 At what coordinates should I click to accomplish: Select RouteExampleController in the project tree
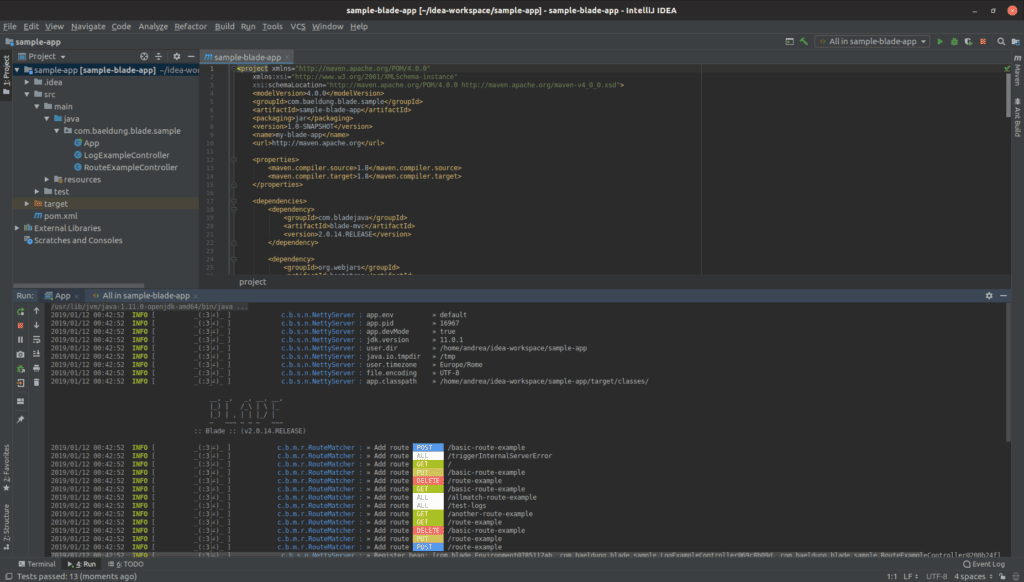click(130, 167)
